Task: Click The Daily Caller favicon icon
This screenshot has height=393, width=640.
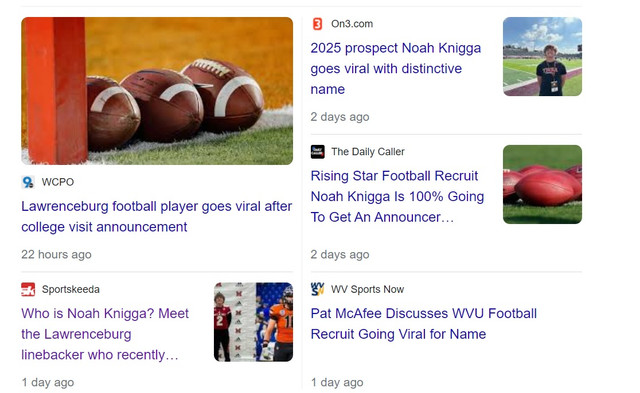Action: (x=318, y=152)
